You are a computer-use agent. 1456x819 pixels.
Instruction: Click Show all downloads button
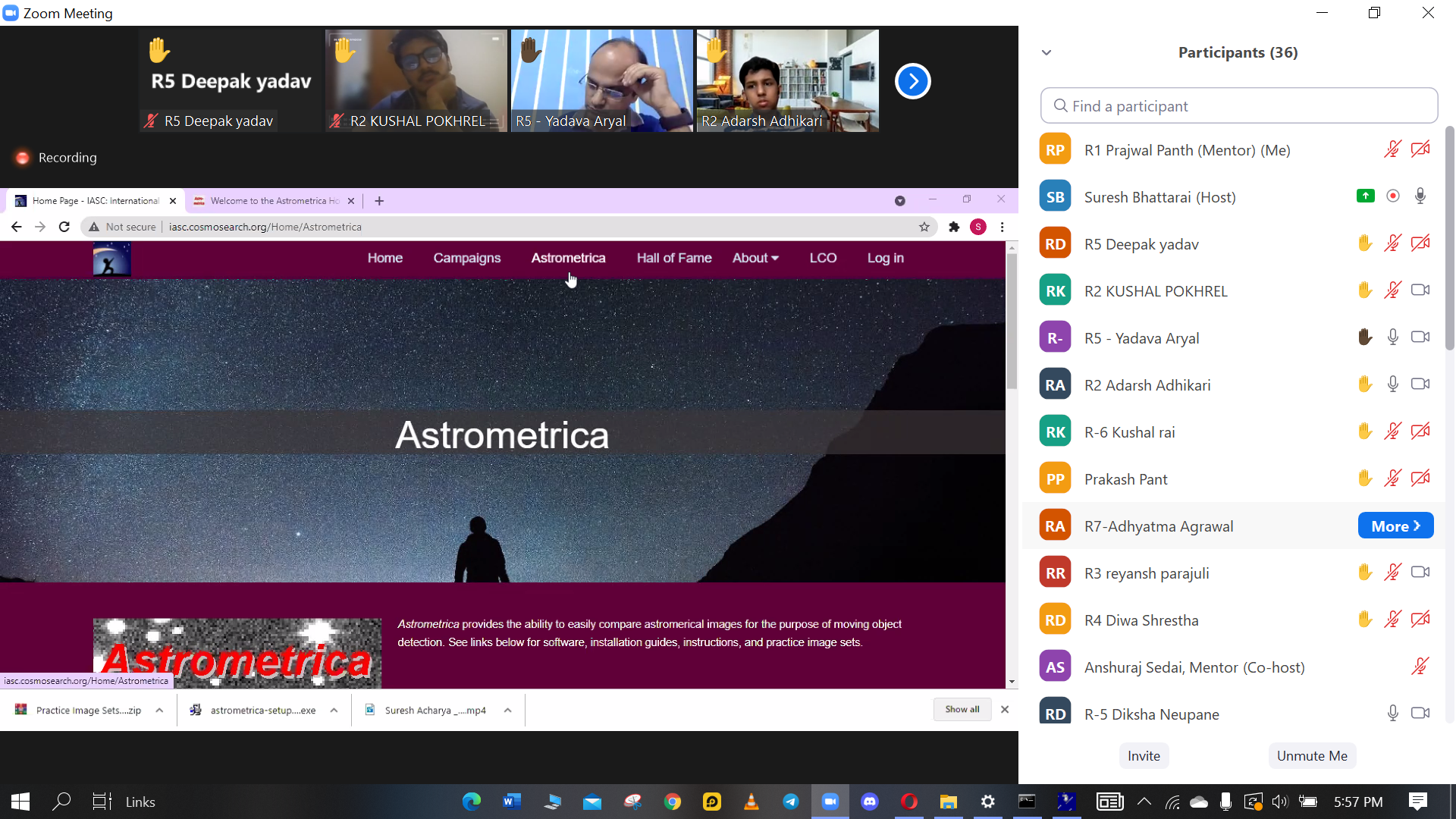[962, 710]
